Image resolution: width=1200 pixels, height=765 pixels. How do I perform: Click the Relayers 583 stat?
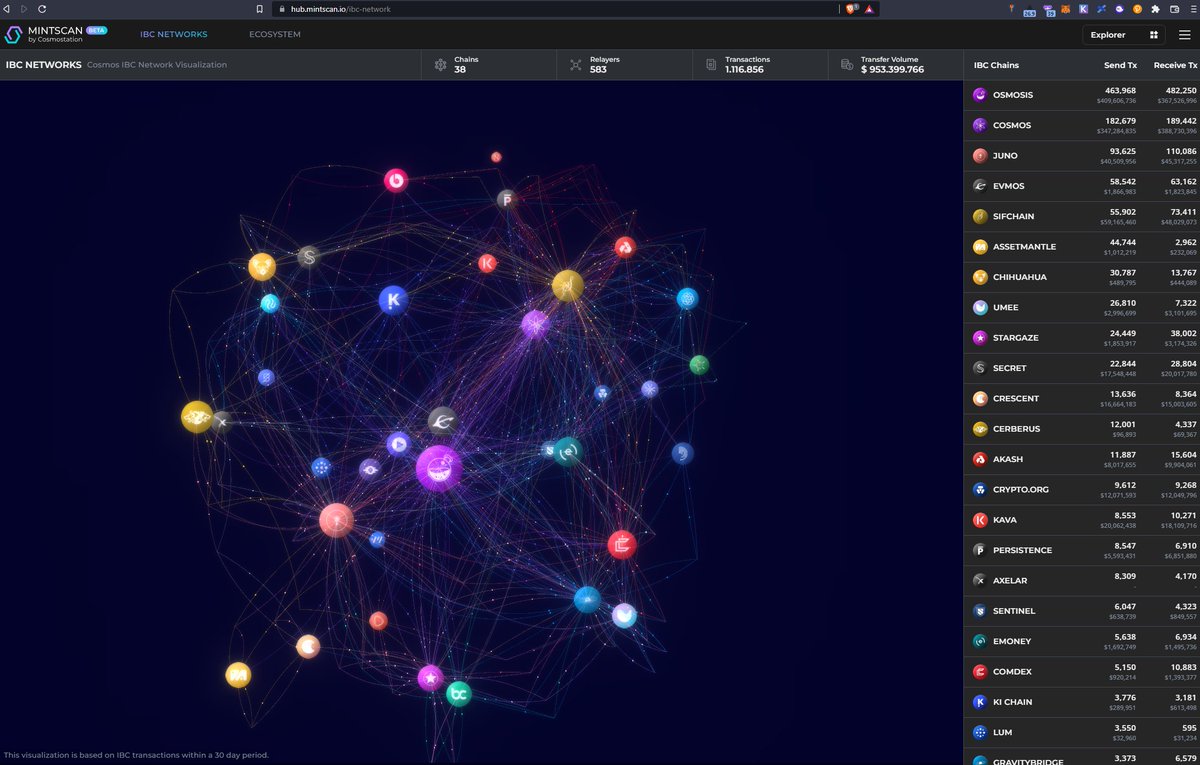624,65
